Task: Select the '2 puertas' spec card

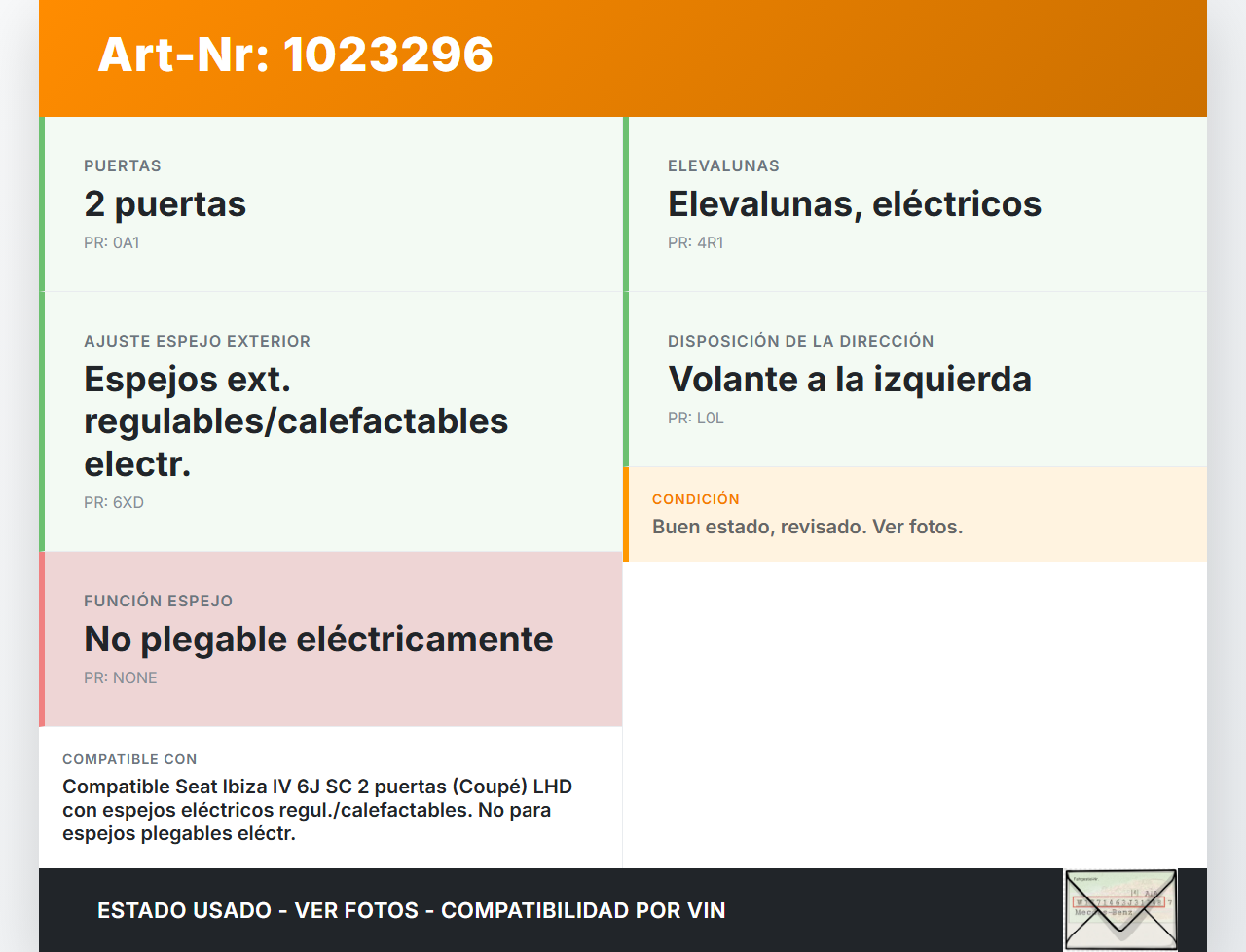Action: click(x=331, y=204)
